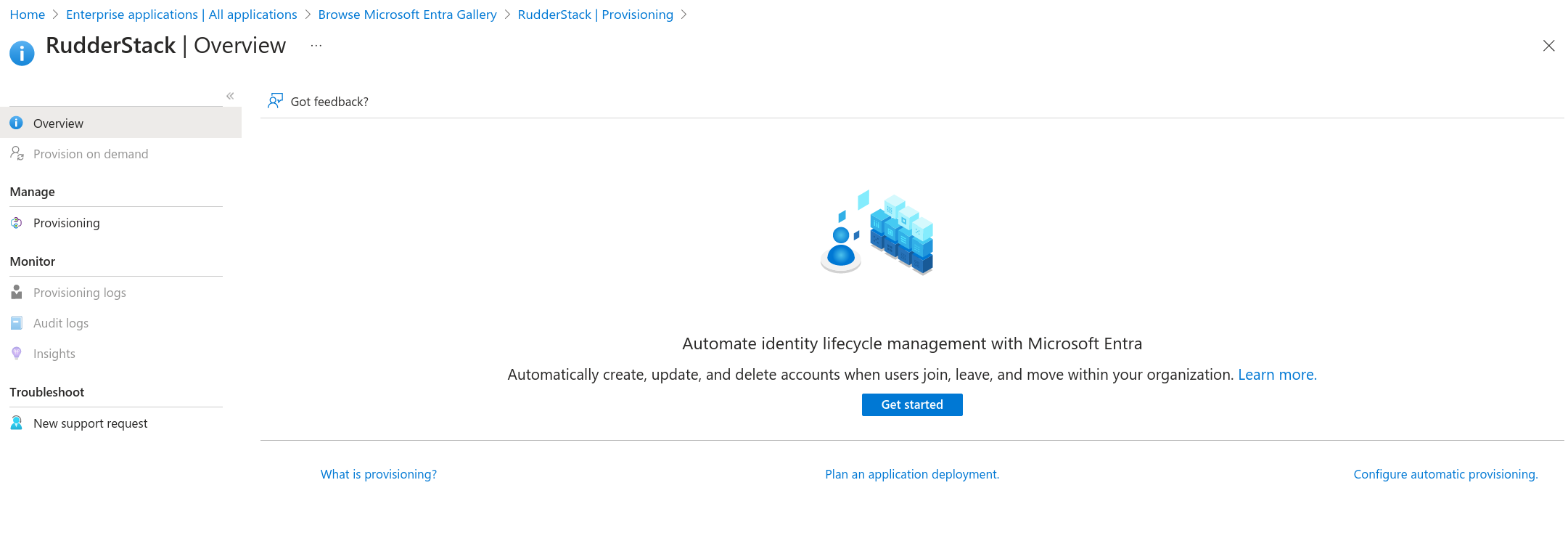This screenshot has height=533, width=1568.
Task: Open Configure automatic provisioning link
Action: (x=1445, y=474)
